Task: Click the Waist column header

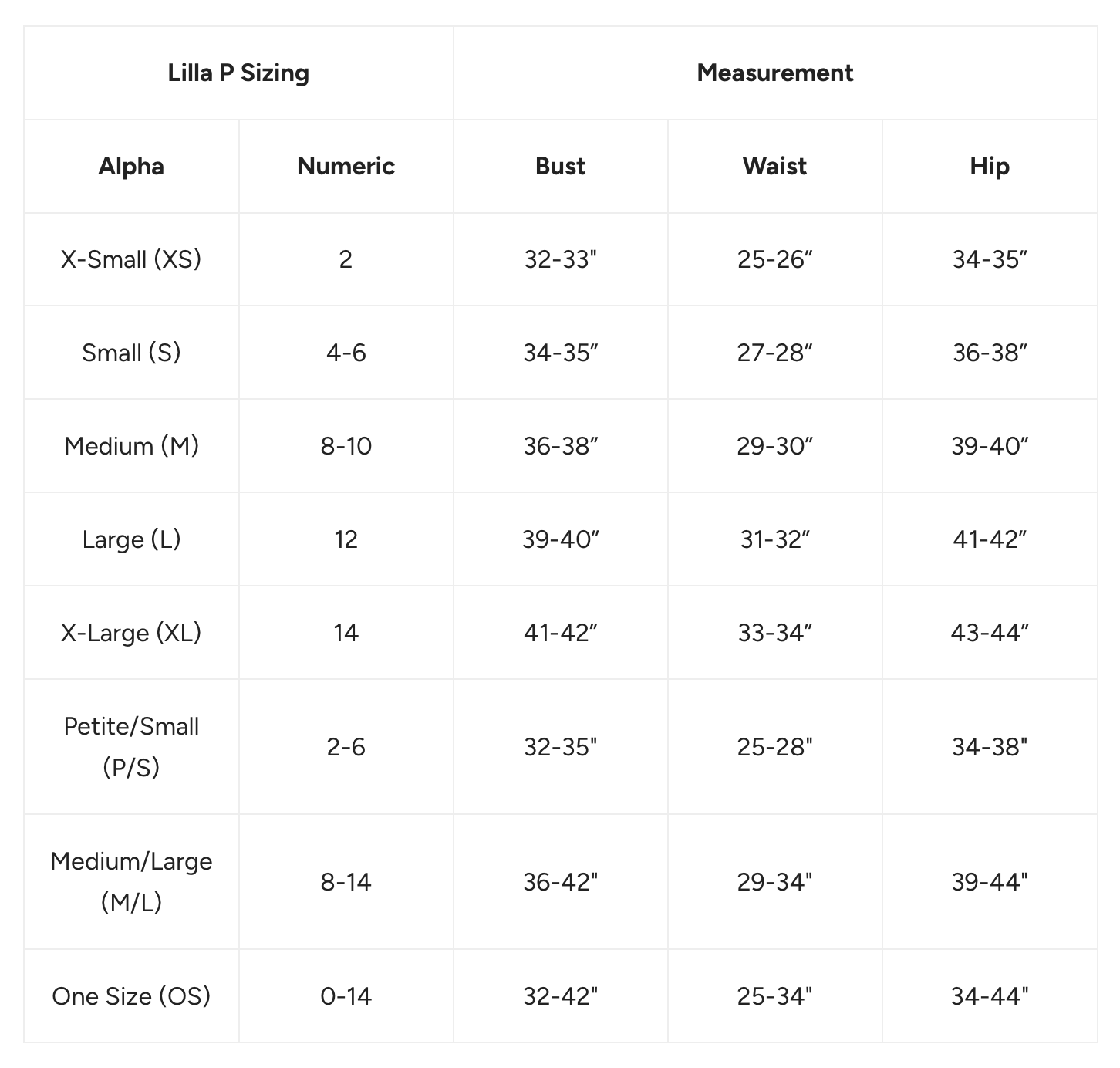Action: click(774, 167)
